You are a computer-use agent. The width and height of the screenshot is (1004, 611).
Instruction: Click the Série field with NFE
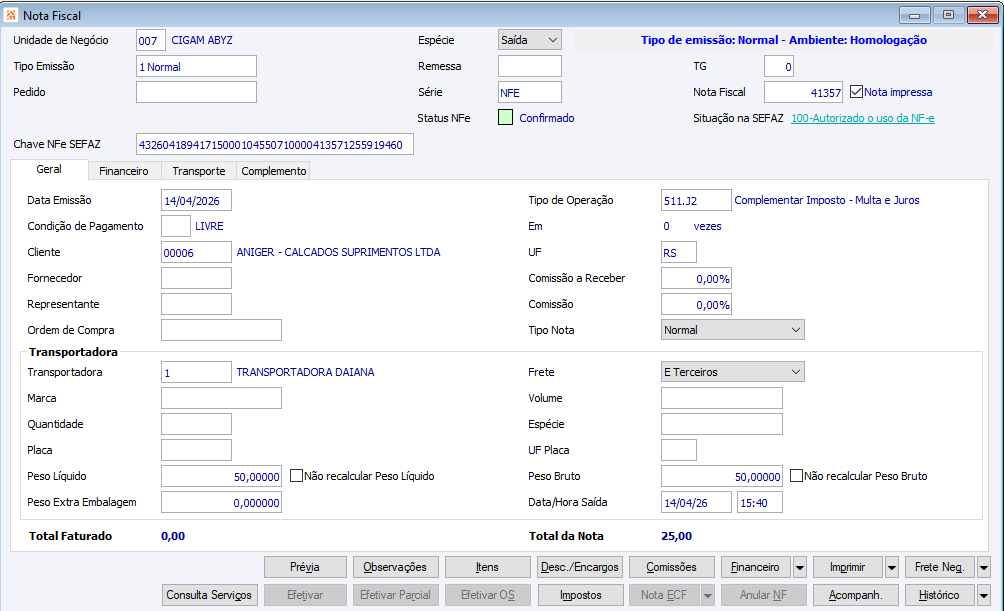tap(530, 92)
